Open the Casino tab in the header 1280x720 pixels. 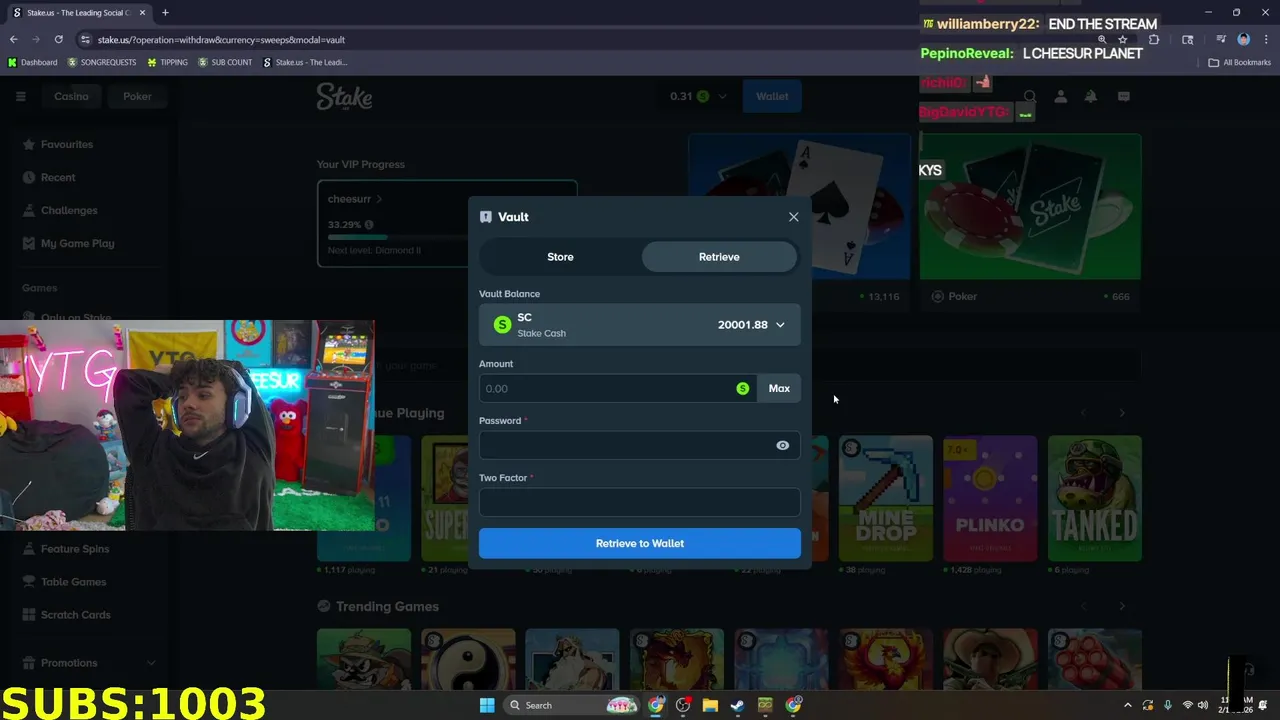pos(71,96)
